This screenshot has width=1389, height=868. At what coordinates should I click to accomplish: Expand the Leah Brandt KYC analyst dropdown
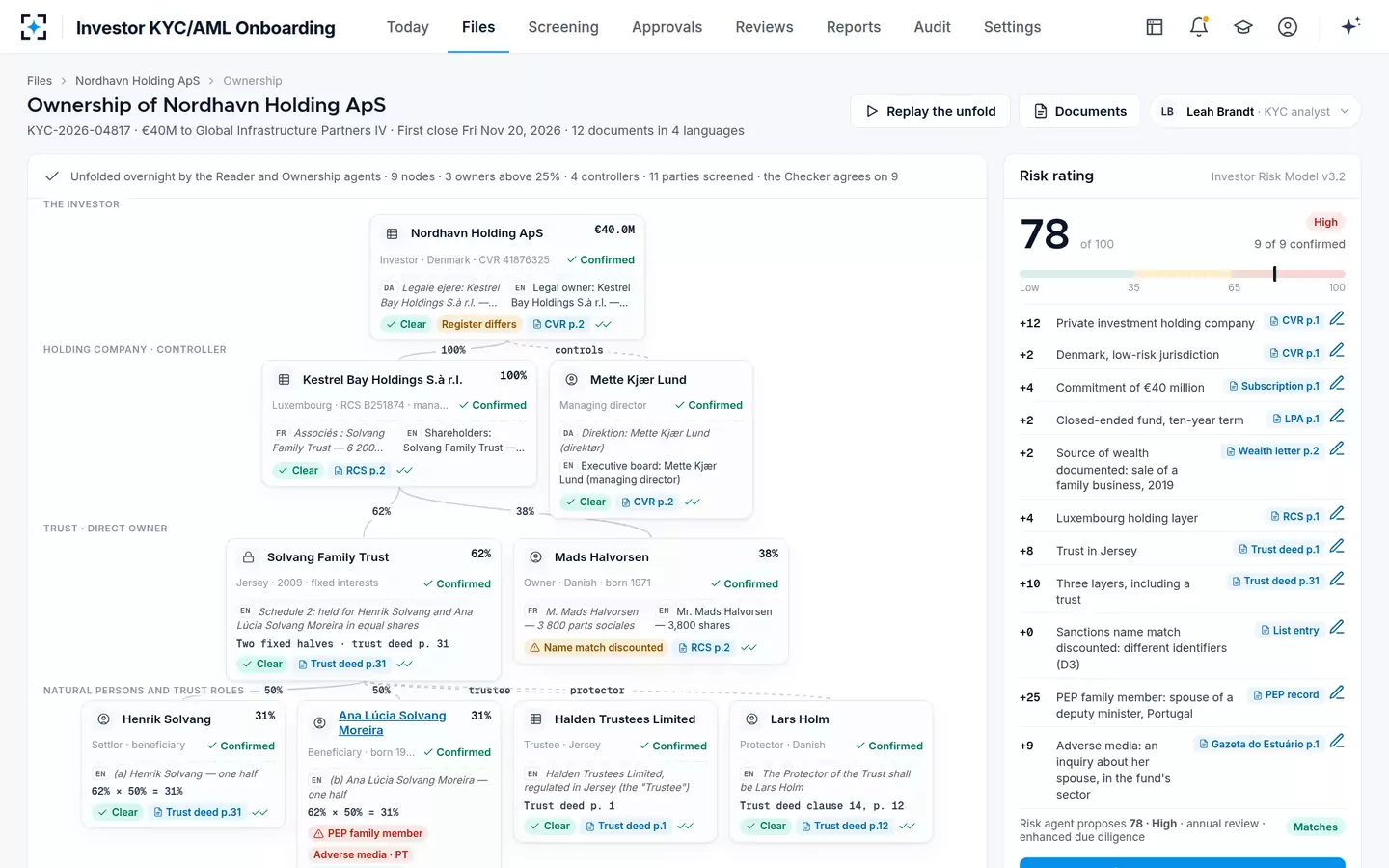1256,111
